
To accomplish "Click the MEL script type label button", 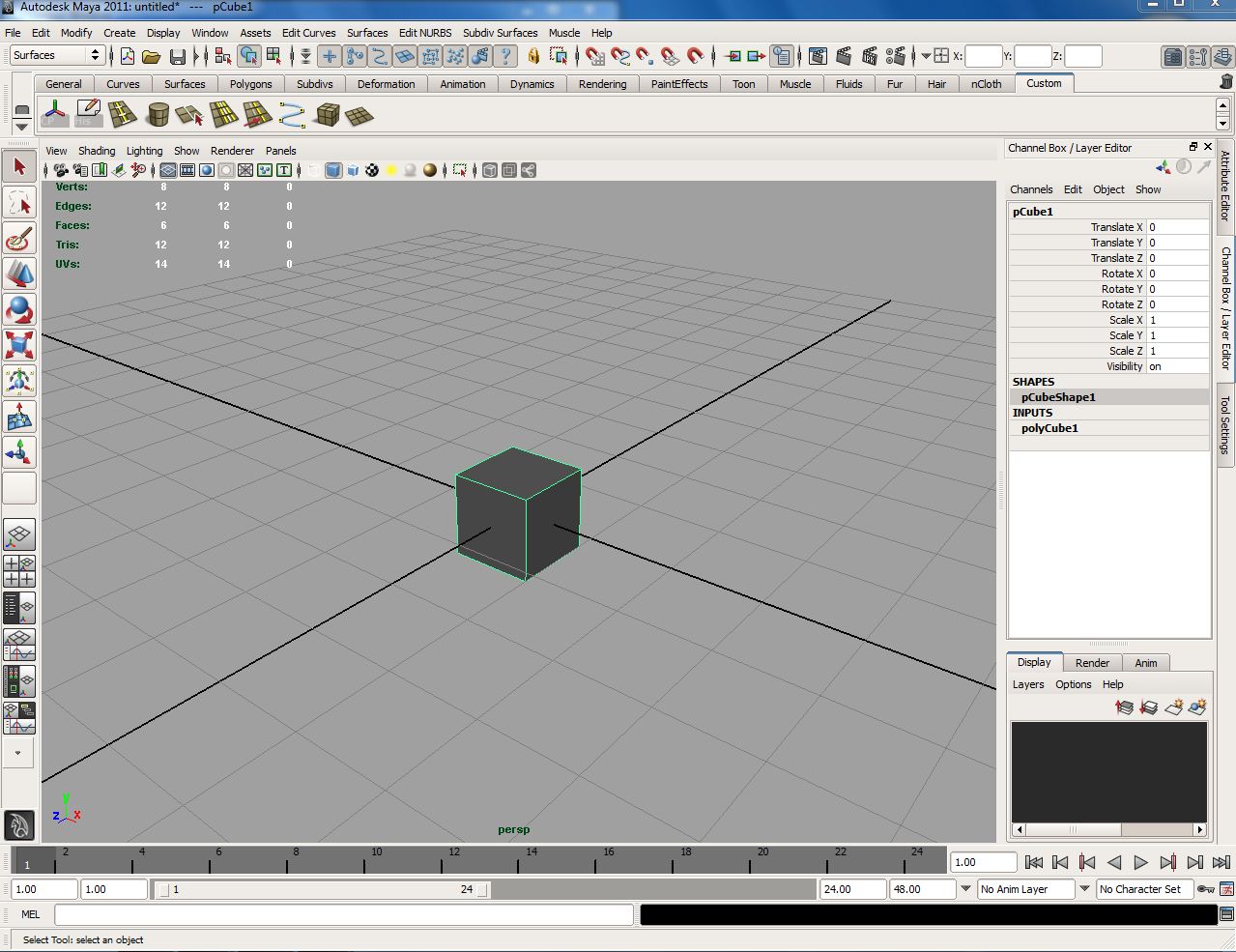I will [31, 914].
